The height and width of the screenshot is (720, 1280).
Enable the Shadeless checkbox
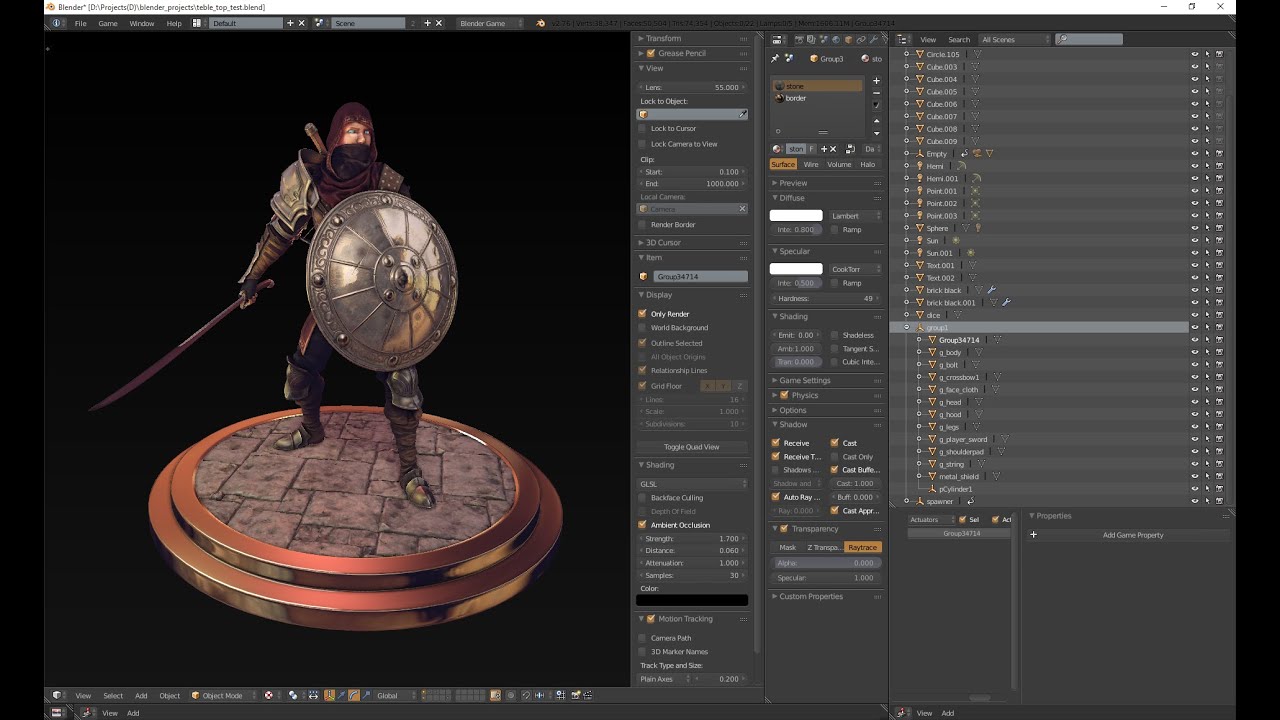click(x=835, y=335)
